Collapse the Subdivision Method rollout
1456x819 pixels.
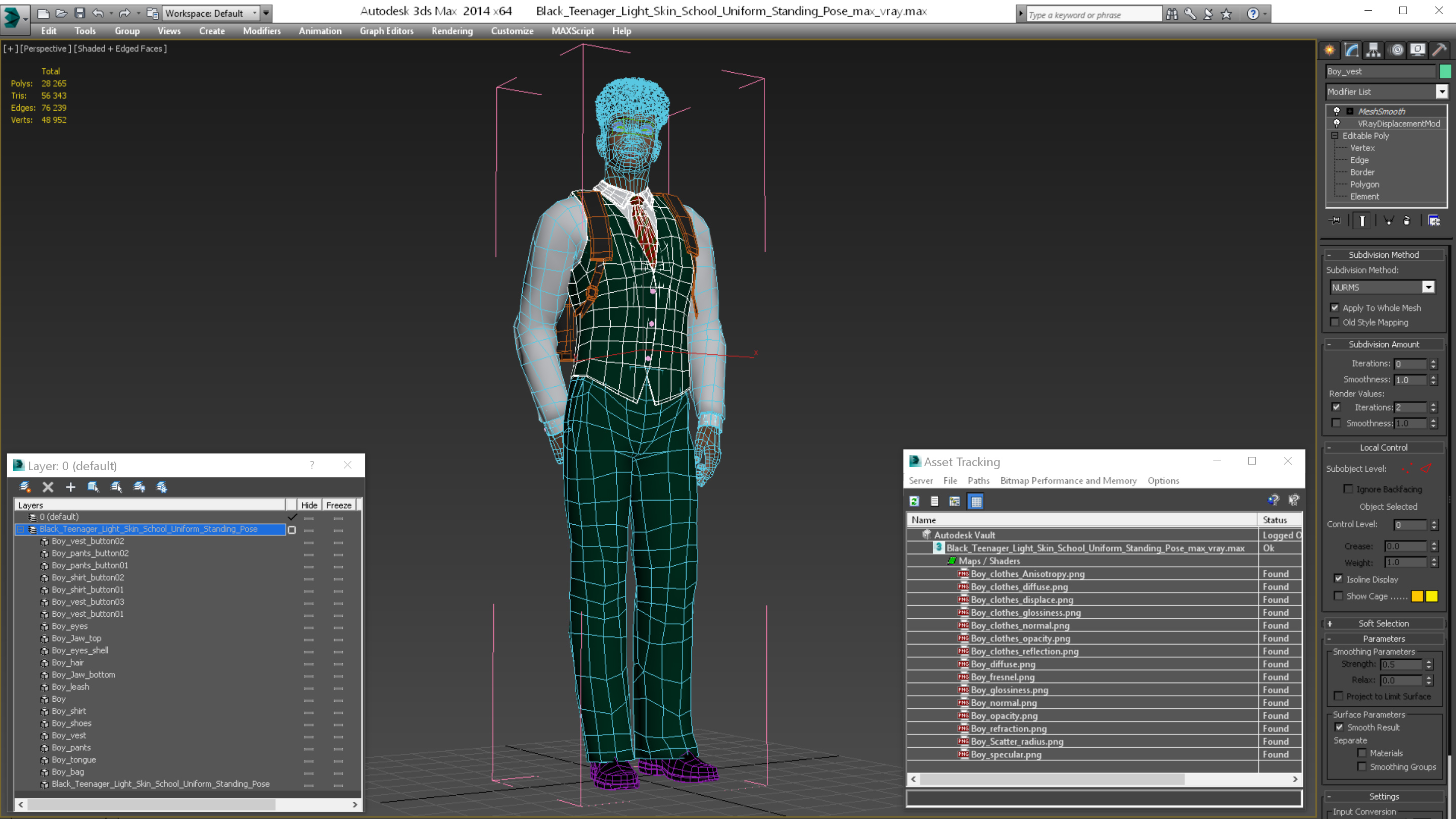click(x=1384, y=254)
